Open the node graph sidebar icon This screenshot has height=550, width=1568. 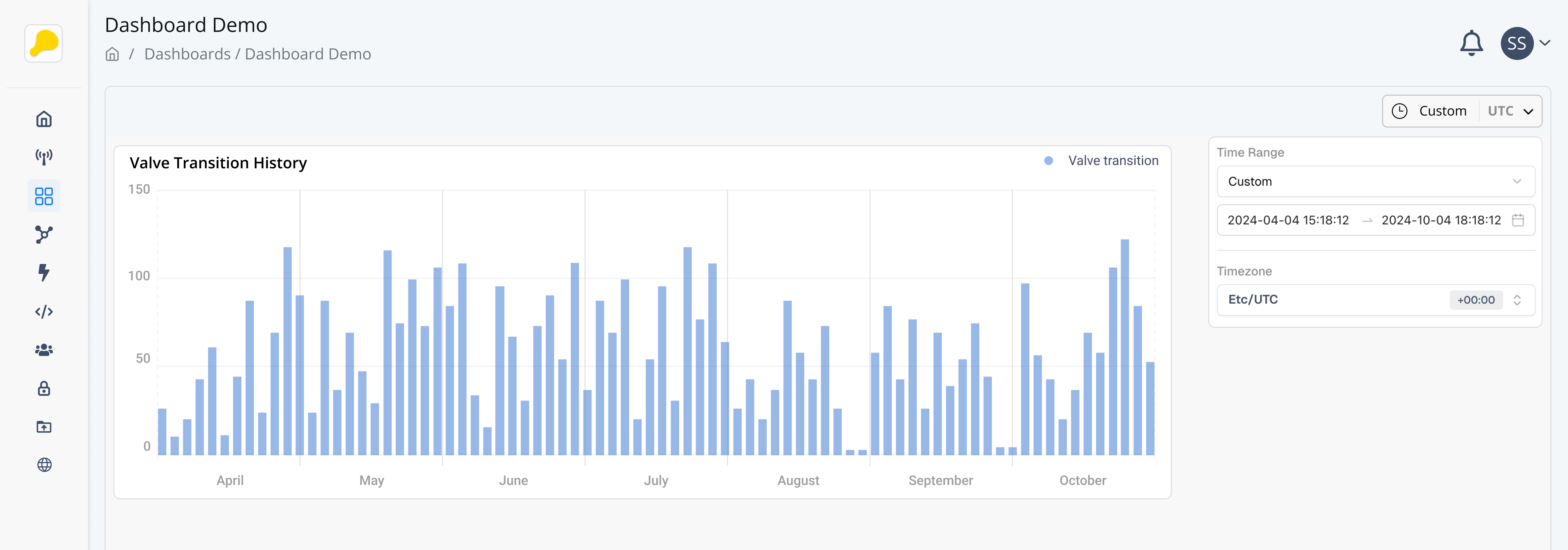pyautogui.click(x=44, y=235)
